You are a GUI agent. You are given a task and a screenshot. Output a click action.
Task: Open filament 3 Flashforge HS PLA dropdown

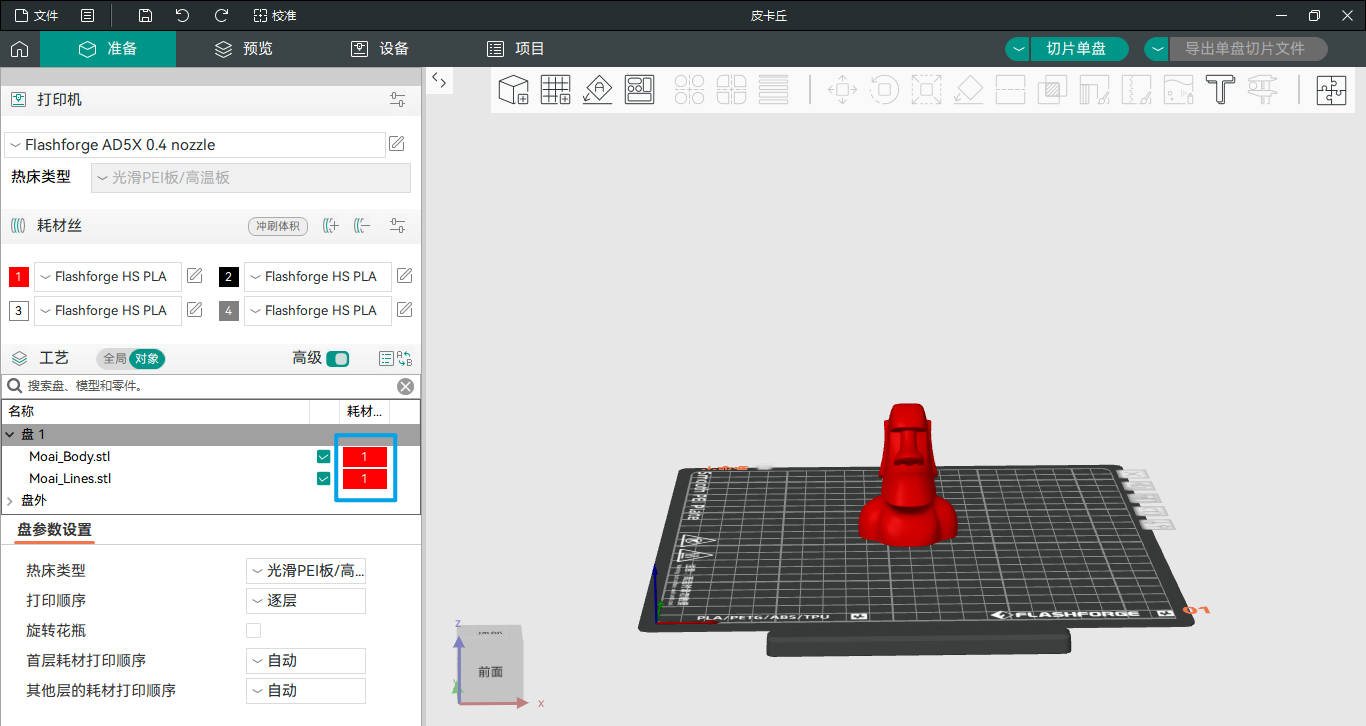[108, 311]
